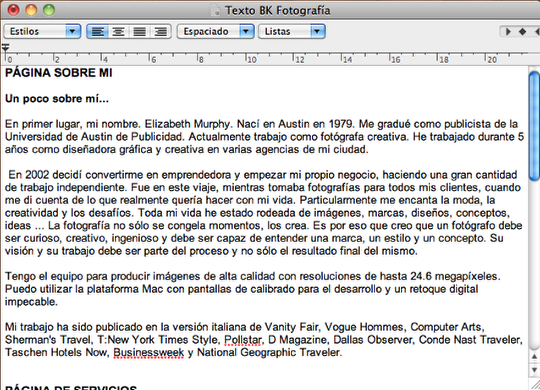Open the Espaciado dropdown
The width and height of the screenshot is (540, 390).
click(215, 32)
